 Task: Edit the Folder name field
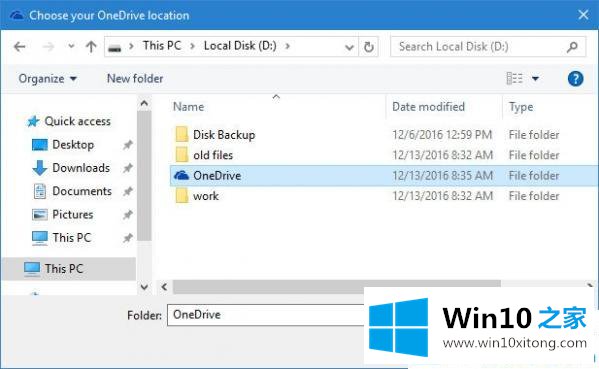(x=266, y=315)
